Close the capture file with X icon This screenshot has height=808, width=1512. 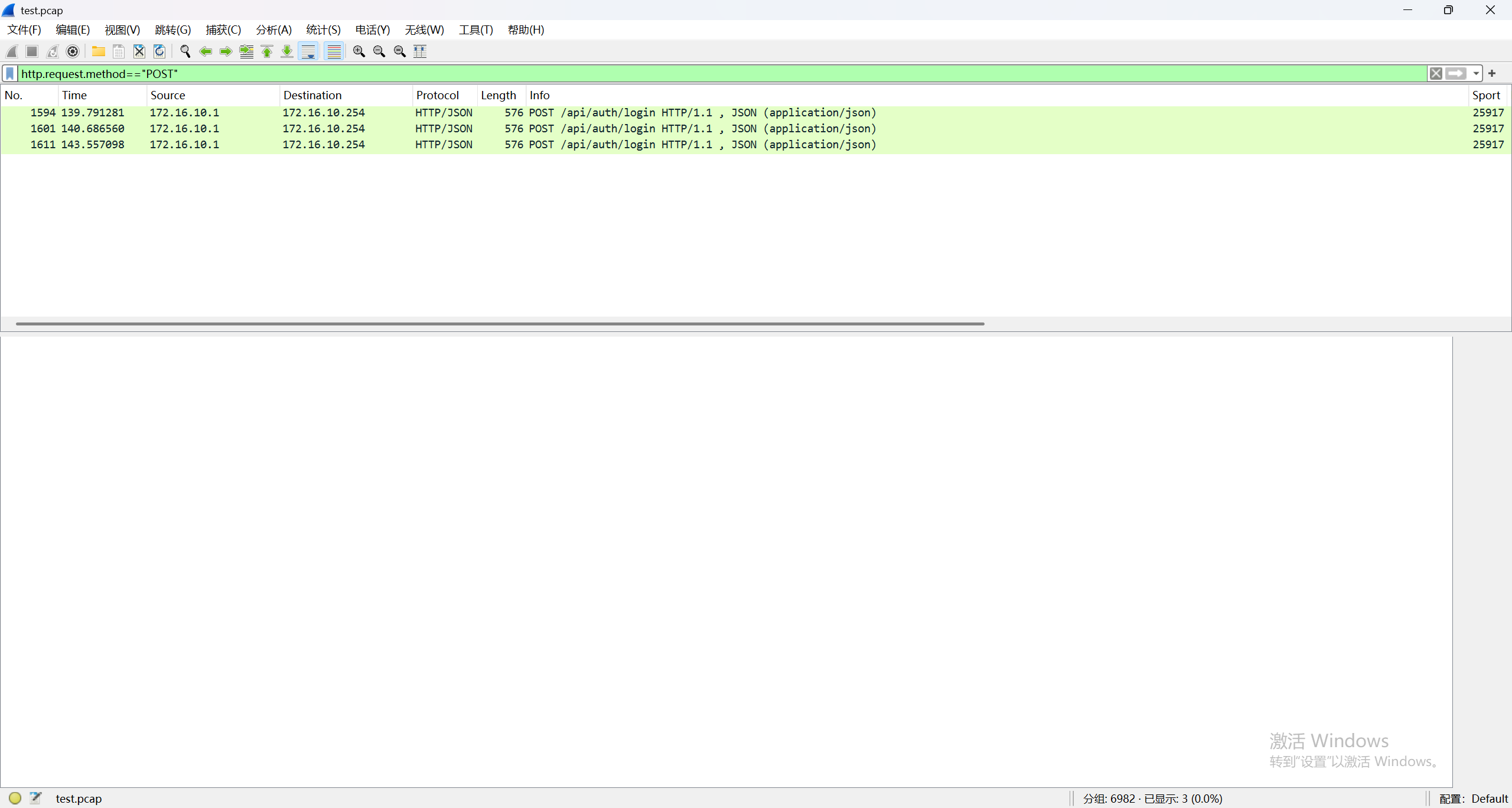[139, 51]
